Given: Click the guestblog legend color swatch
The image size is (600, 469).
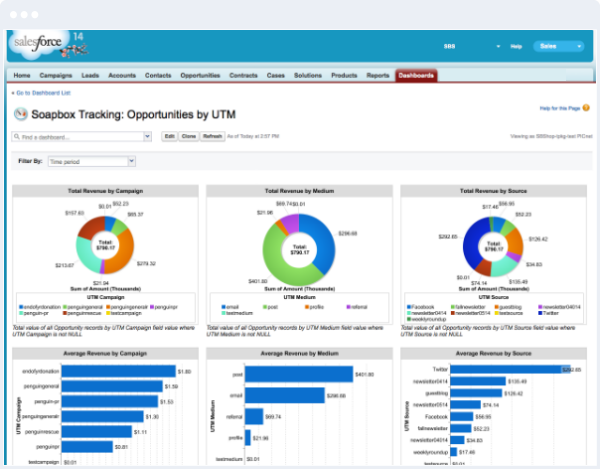Looking at the screenshot, I should coord(497,307).
